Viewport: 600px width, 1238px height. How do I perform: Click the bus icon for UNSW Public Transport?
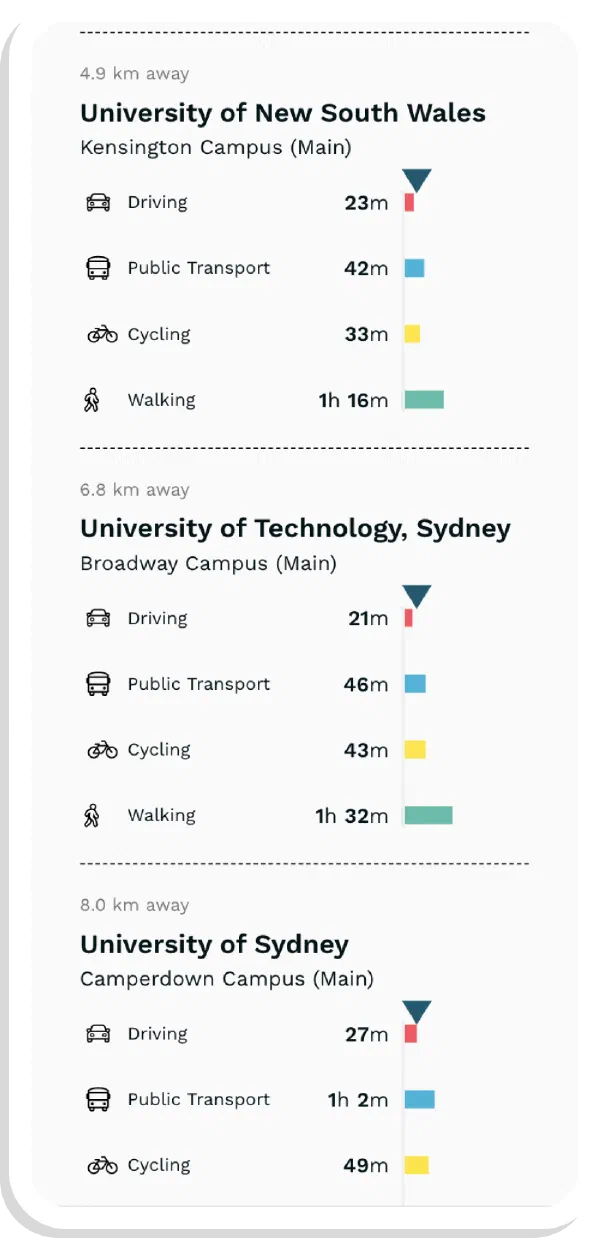tap(98, 268)
